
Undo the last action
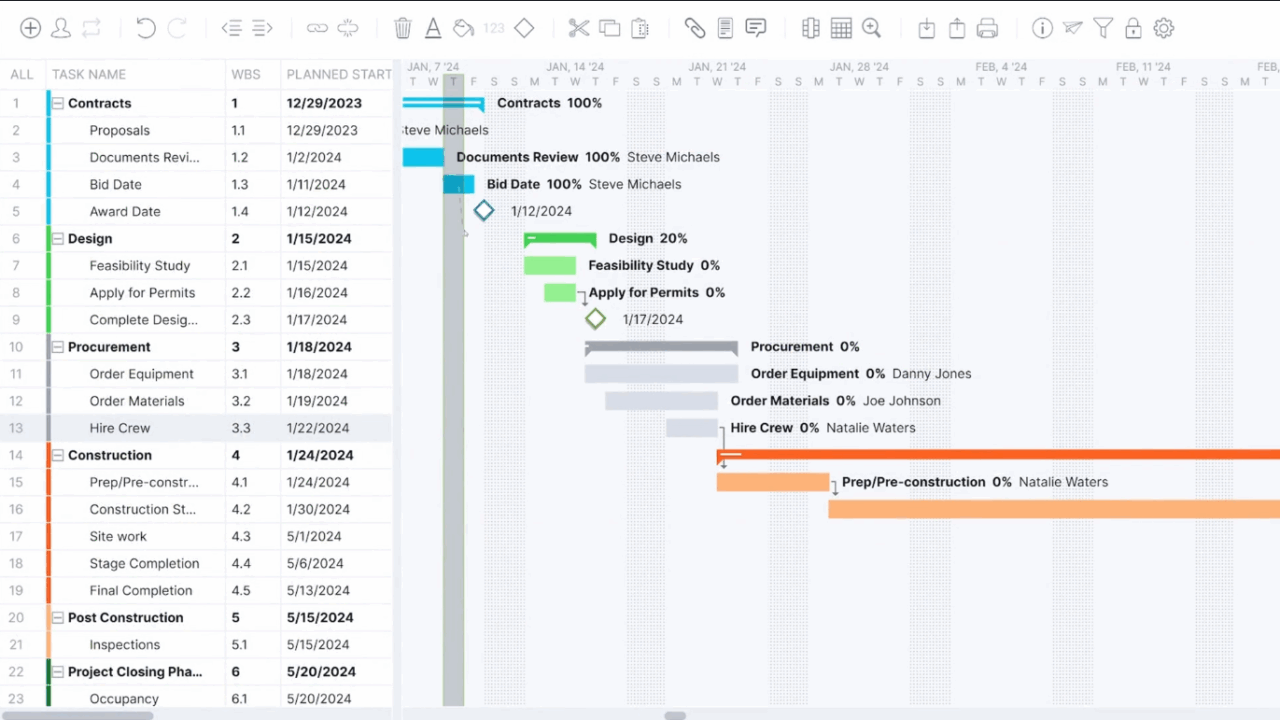coord(146,28)
